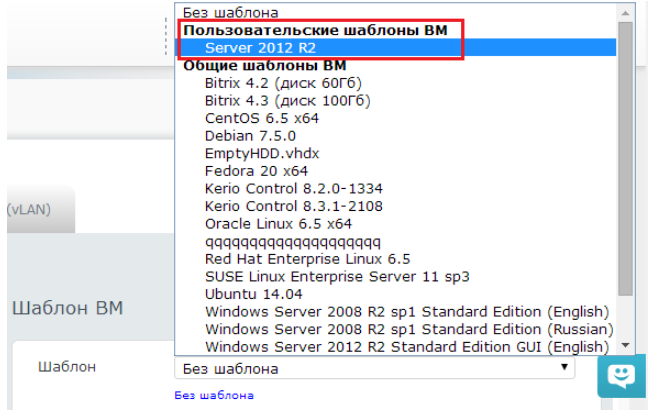
Task: Select Windows Server 2008 R2 sp1 (Russian)
Action: [x=409, y=329]
